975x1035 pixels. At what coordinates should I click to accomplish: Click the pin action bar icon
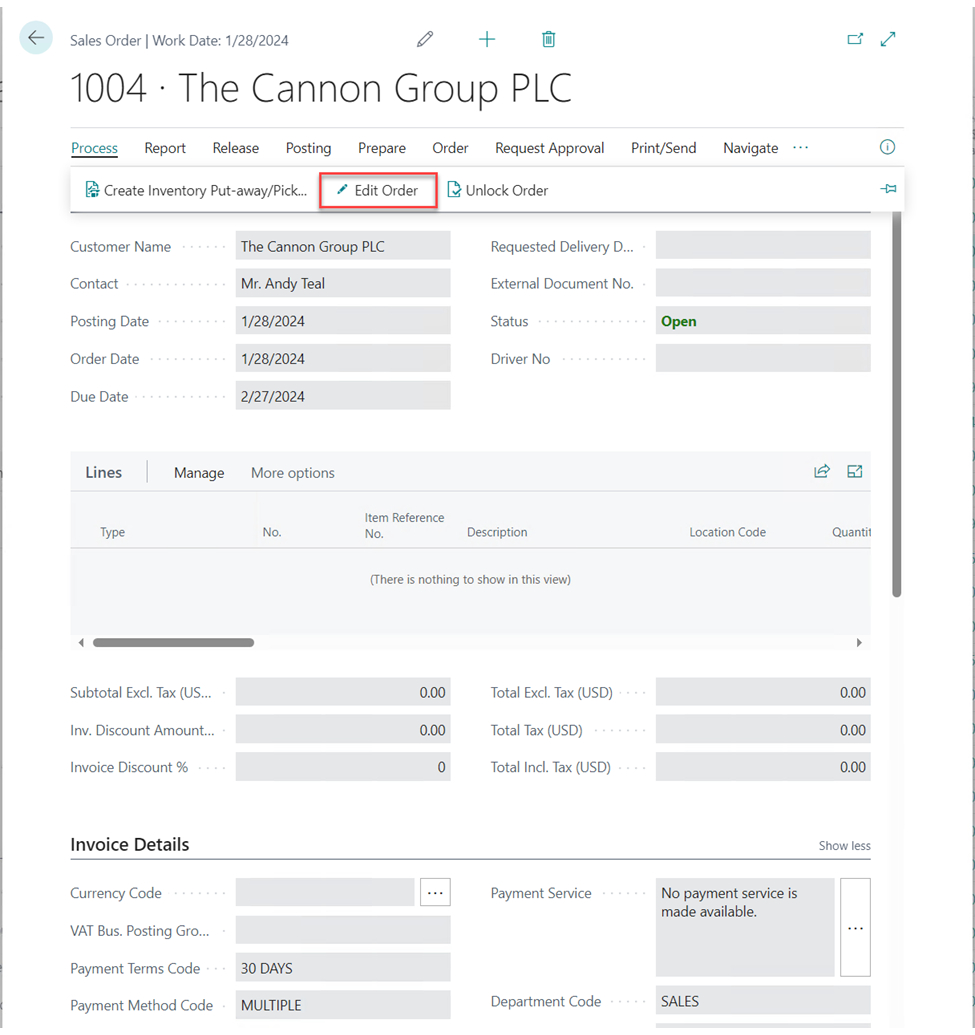888,189
